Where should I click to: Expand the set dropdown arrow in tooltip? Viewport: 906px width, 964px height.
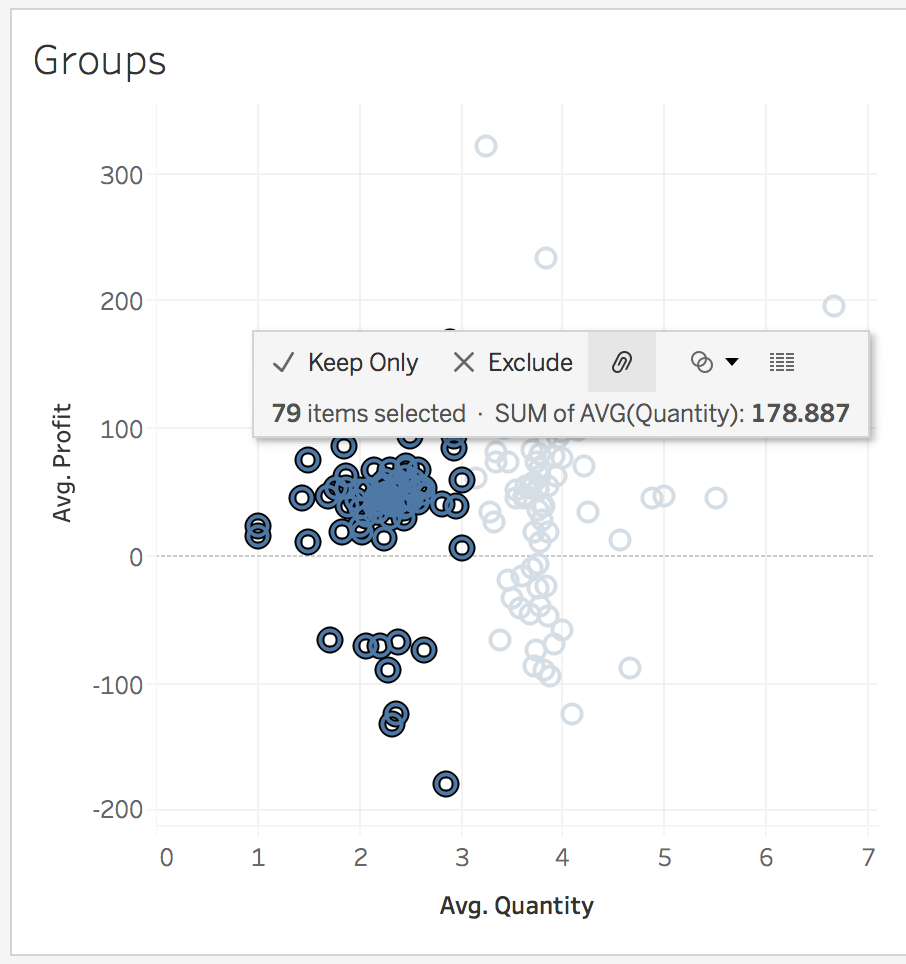click(x=732, y=362)
